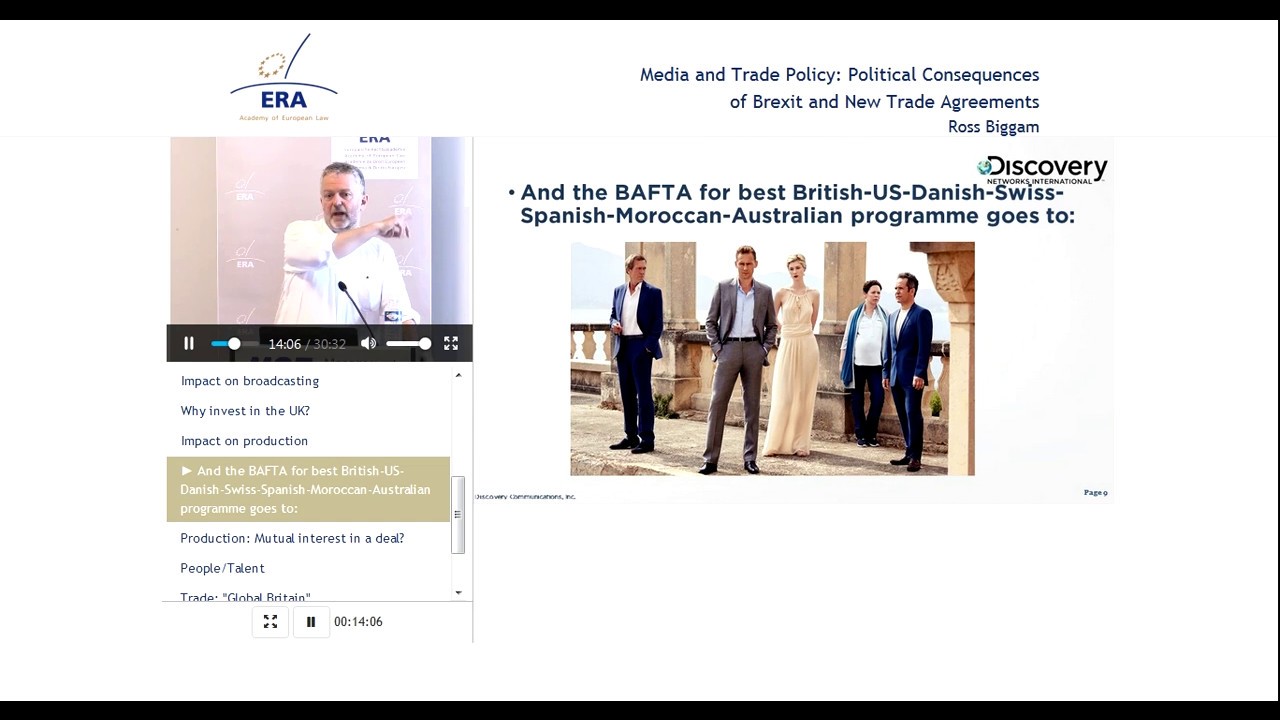This screenshot has height=720, width=1280.
Task: Select the highlighted 'And the BAFTA for best' chapter
Action: pyautogui.click(x=308, y=489)
